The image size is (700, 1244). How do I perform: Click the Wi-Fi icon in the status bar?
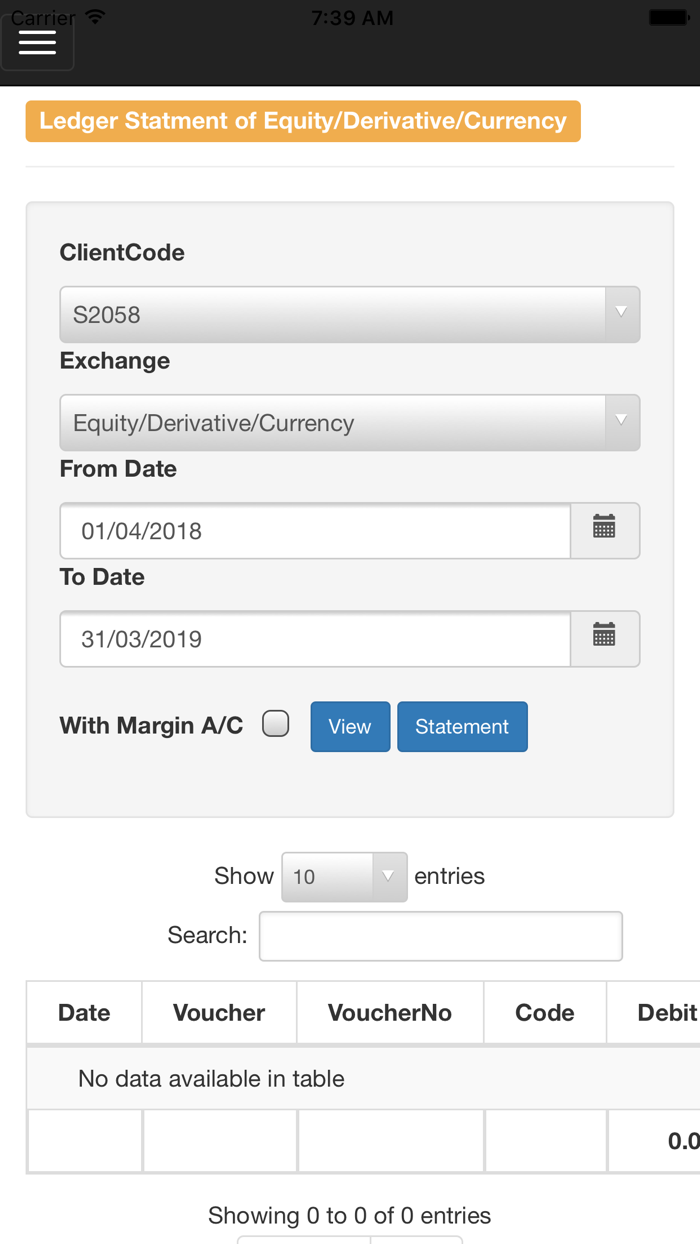tap(93, 15)
